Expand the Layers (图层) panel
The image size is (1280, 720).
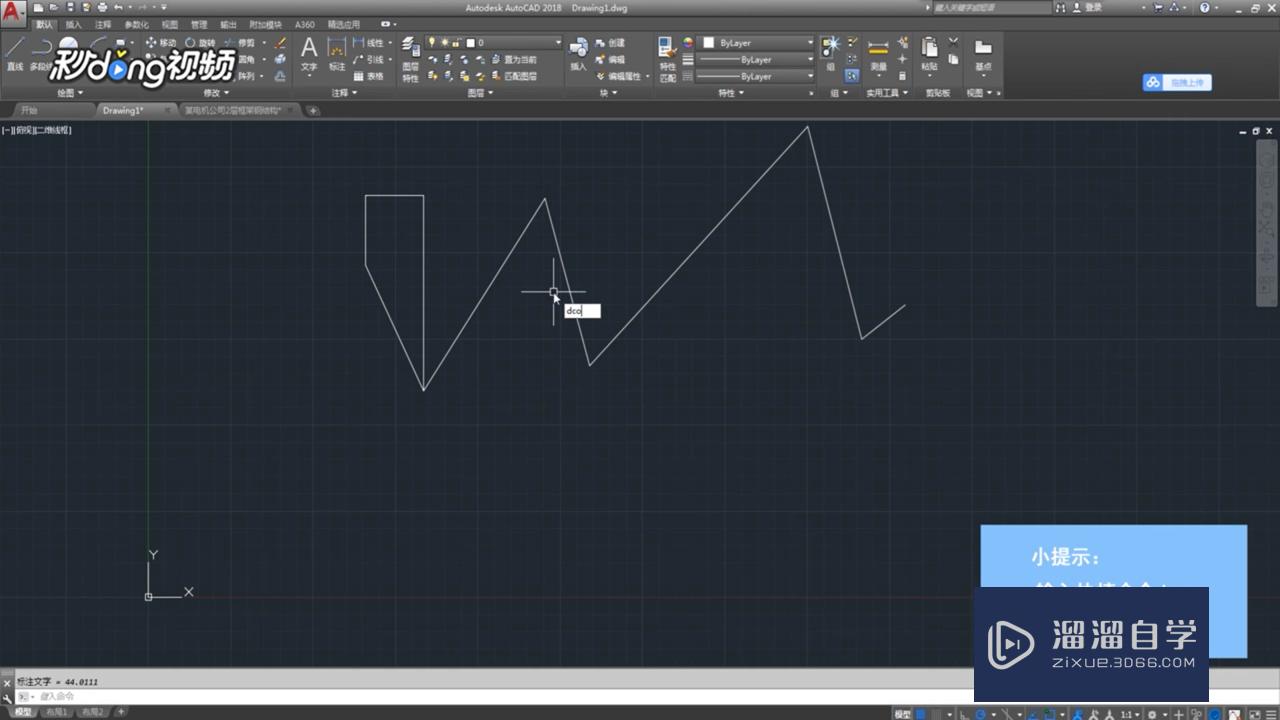[x=480, y=93]
